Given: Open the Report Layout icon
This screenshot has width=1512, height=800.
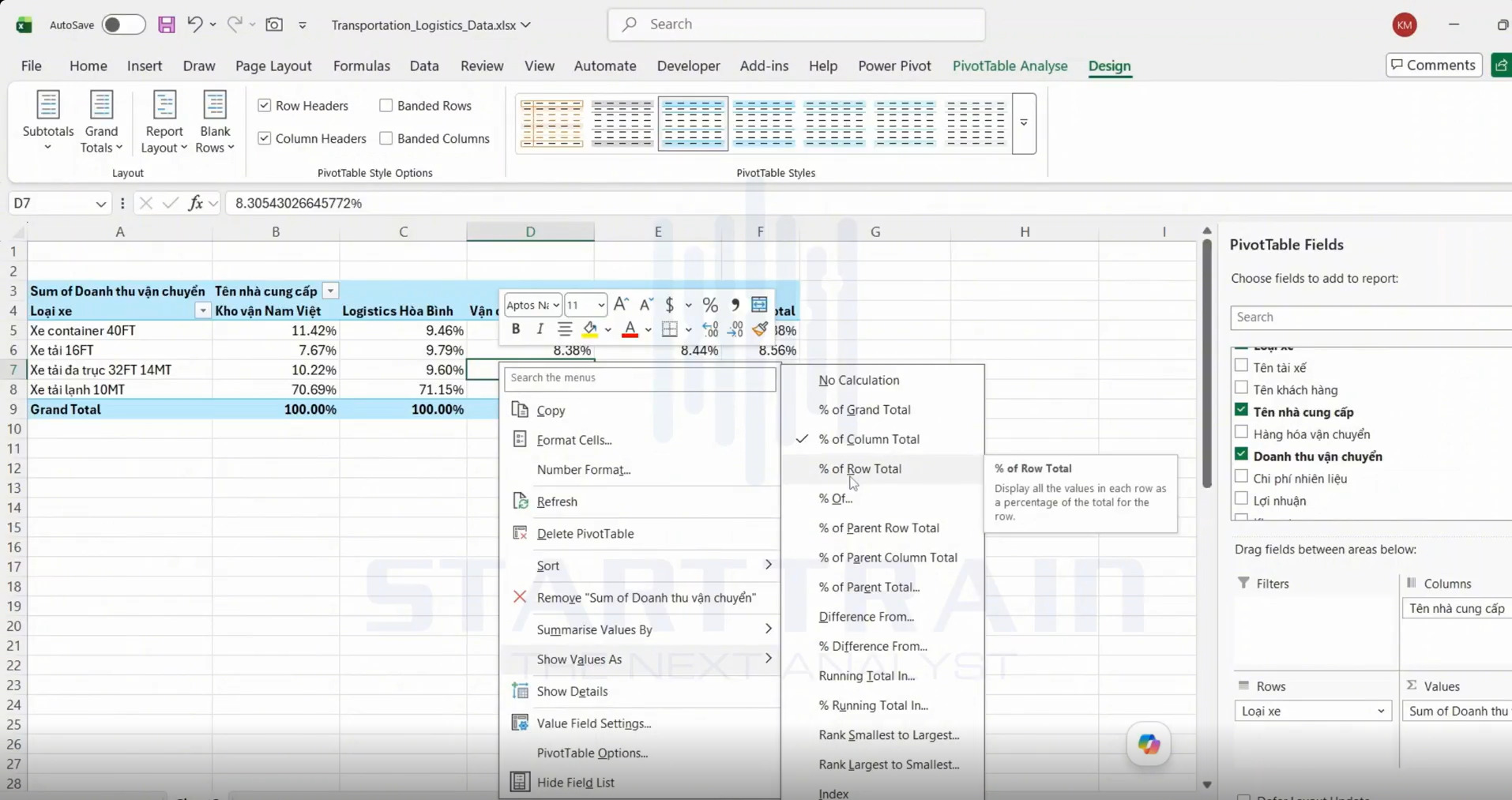Looking at the screenshot, I should (164, 122).
